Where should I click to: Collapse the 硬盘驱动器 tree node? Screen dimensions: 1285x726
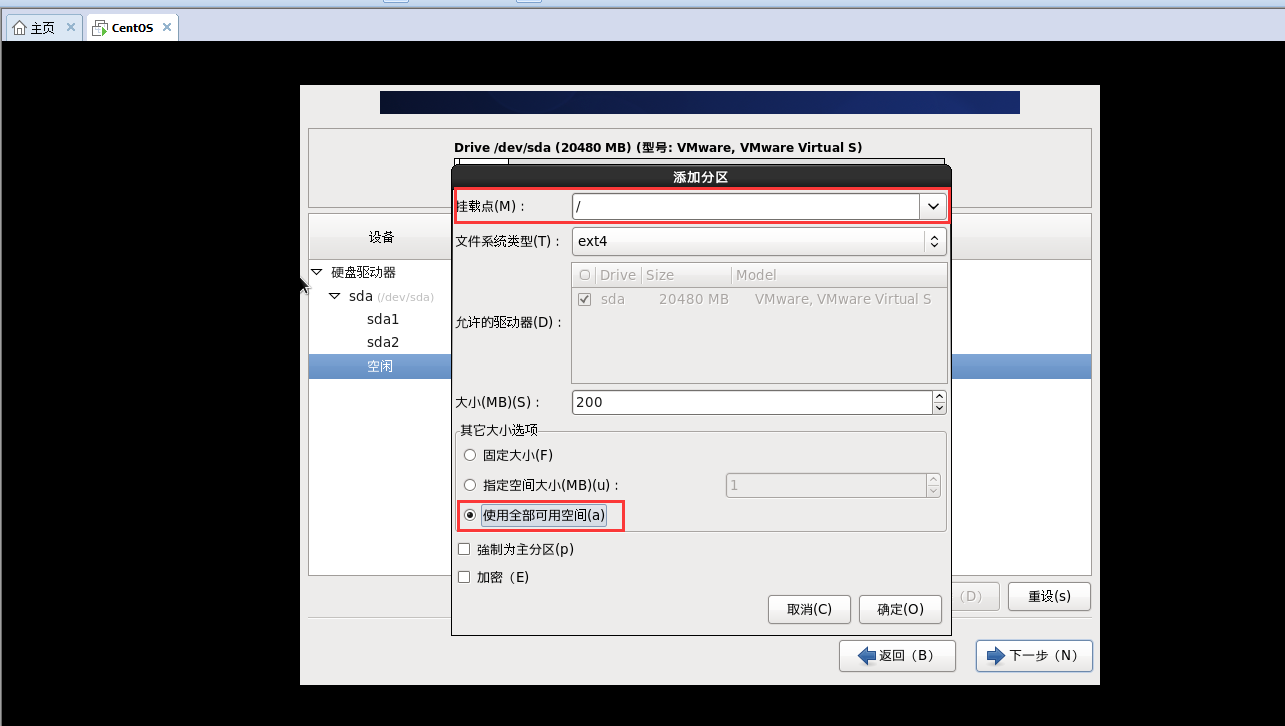[317, 272]
